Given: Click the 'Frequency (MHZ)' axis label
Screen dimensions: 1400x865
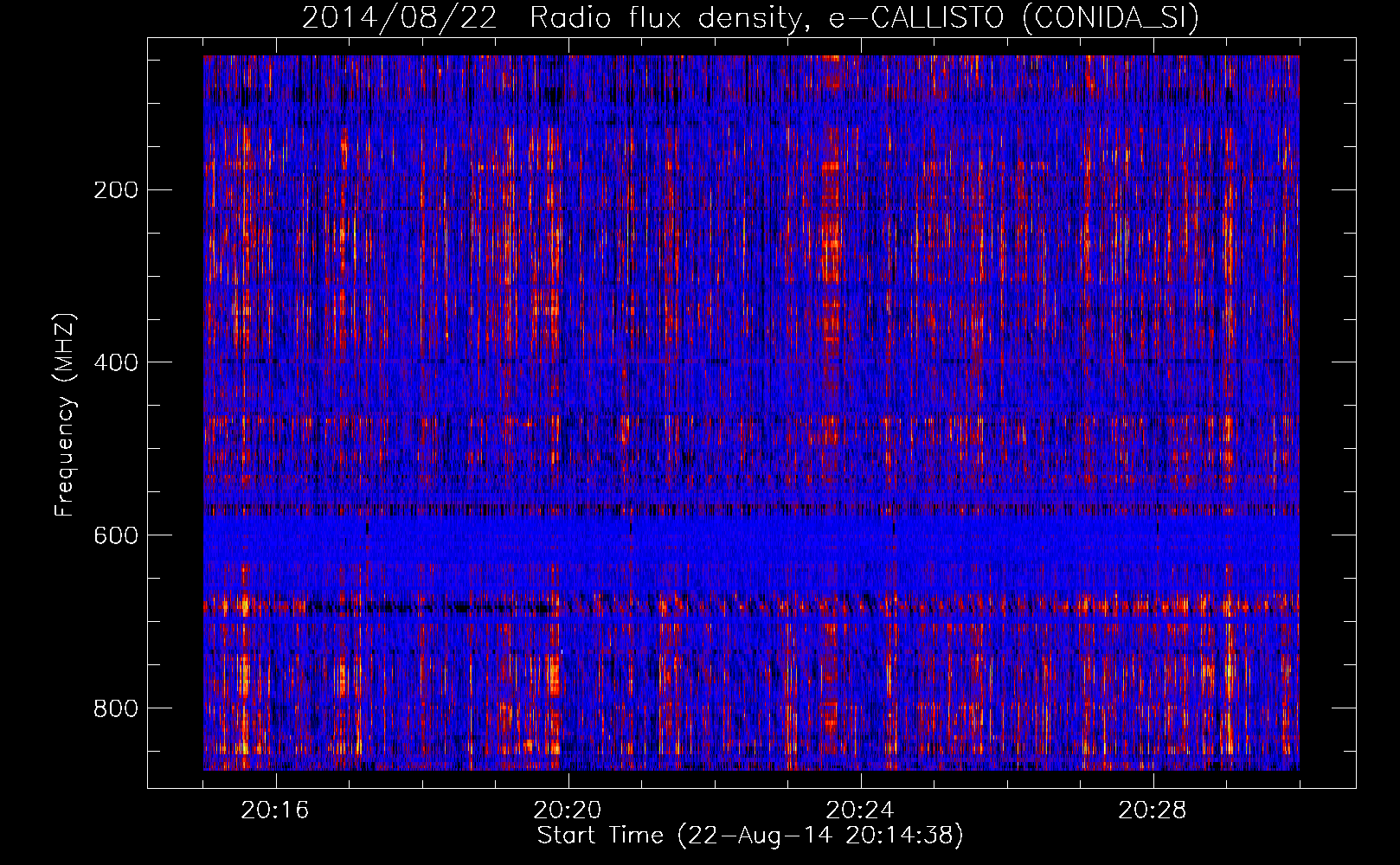Looking at the screenshot, I should click(65, 414).
